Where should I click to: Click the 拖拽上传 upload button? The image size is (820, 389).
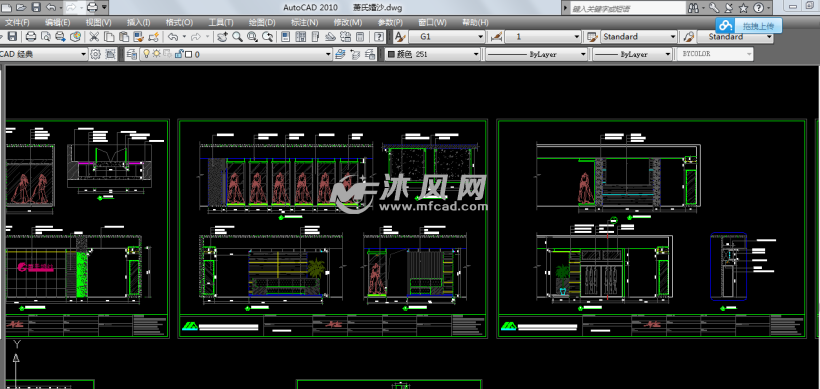(x=749, y=25)
